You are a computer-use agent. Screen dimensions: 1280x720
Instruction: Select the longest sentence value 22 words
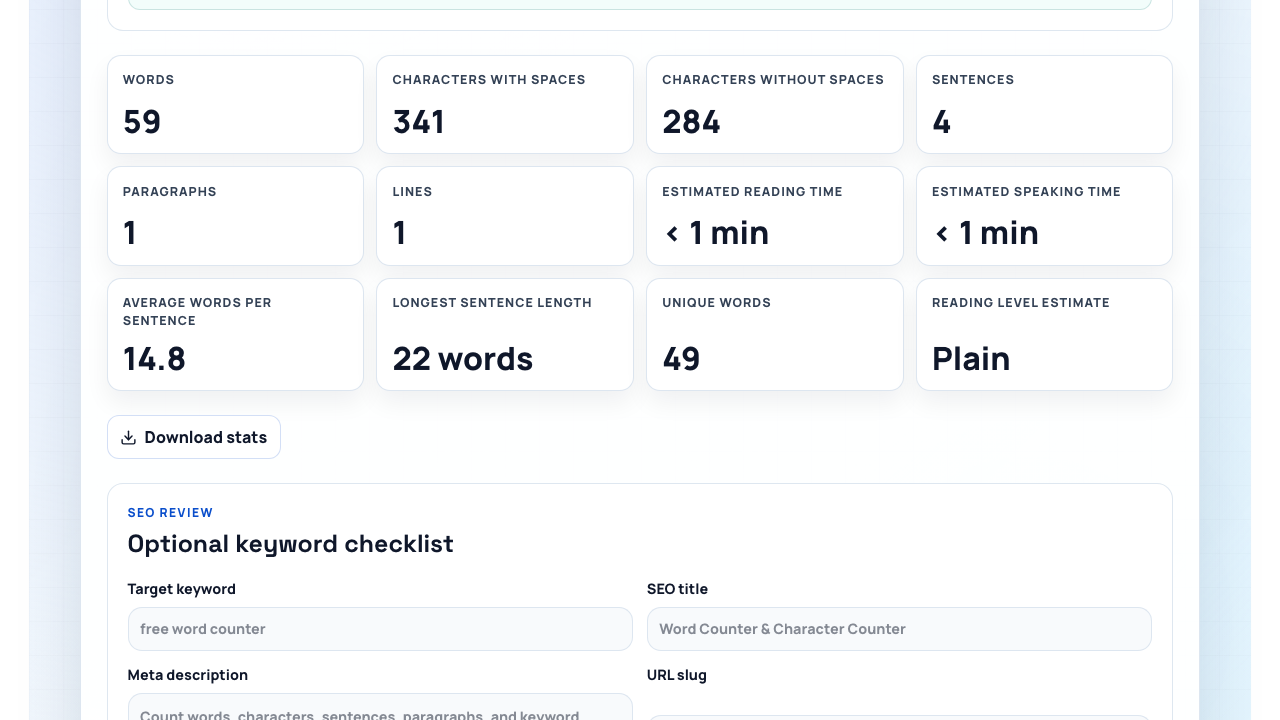coord(463,359)
